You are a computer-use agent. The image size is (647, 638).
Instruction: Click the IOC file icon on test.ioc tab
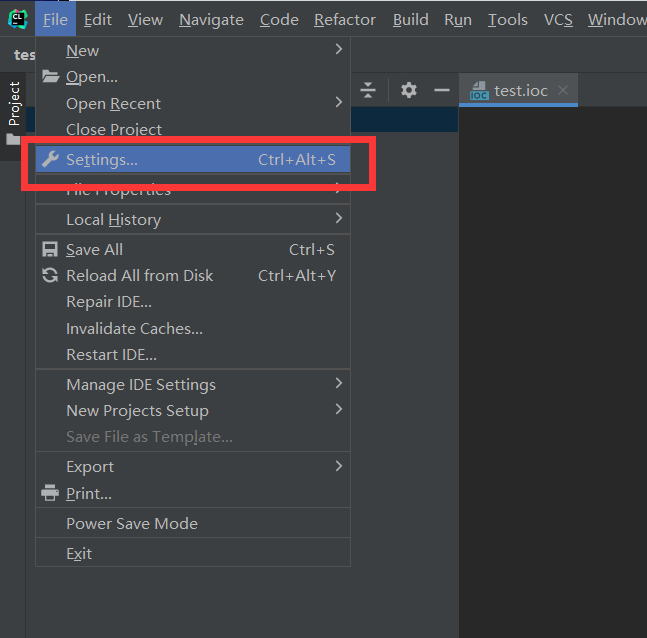pos(479,90)
